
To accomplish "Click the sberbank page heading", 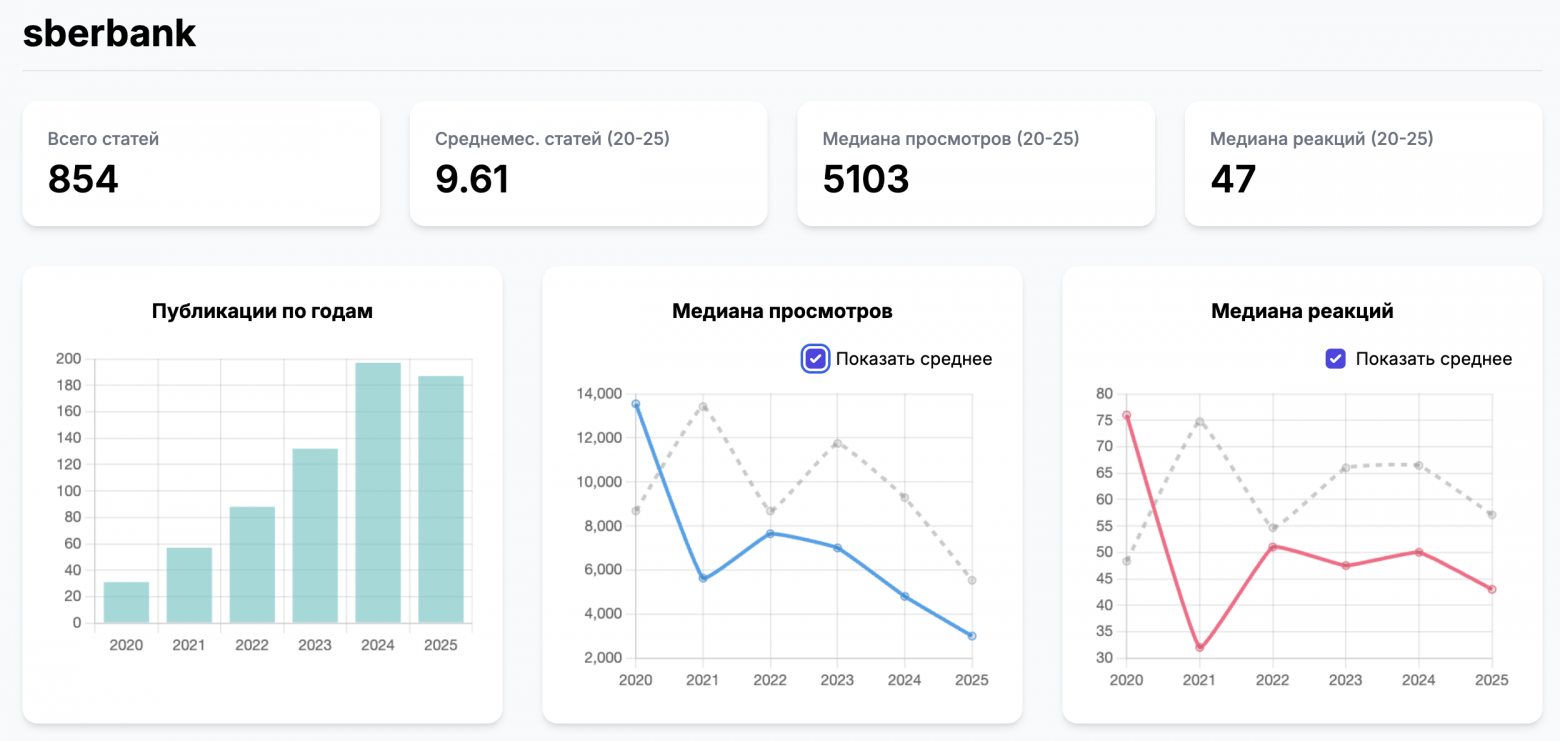I will click(x=109, y=33).
